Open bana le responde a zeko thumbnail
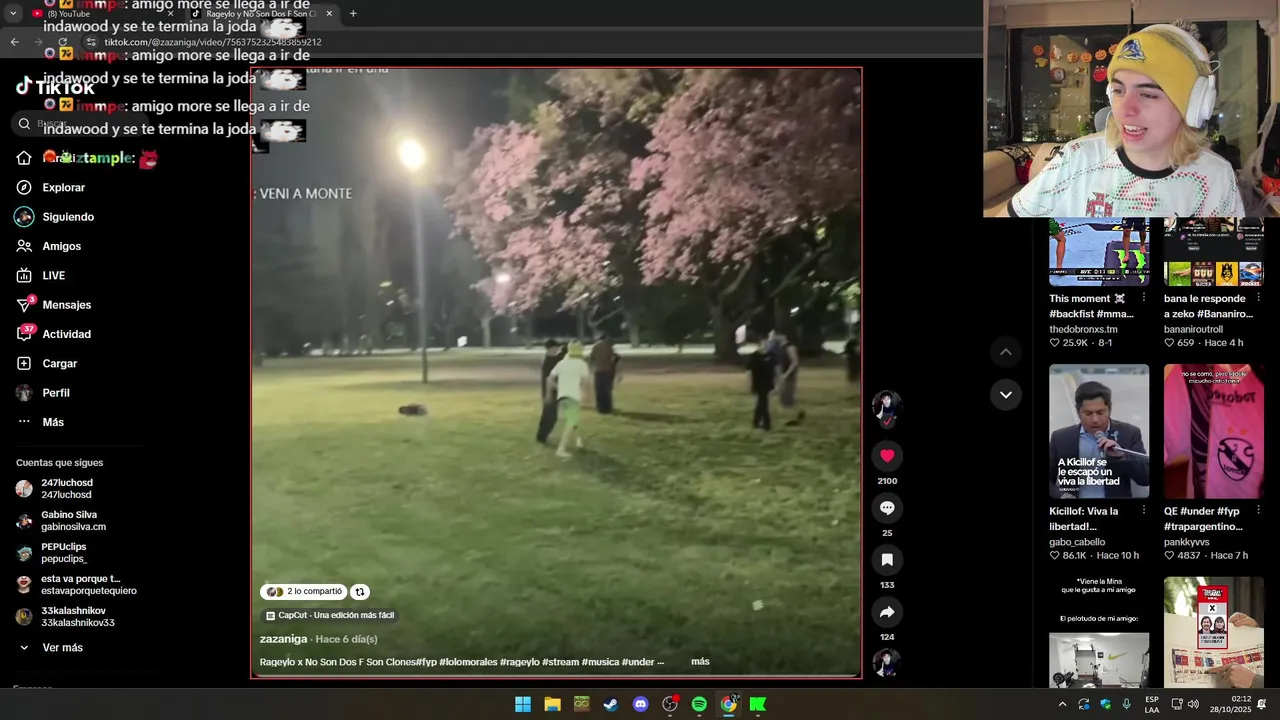The height and width of the screenshot is (720, 1280). point(1214,252)
